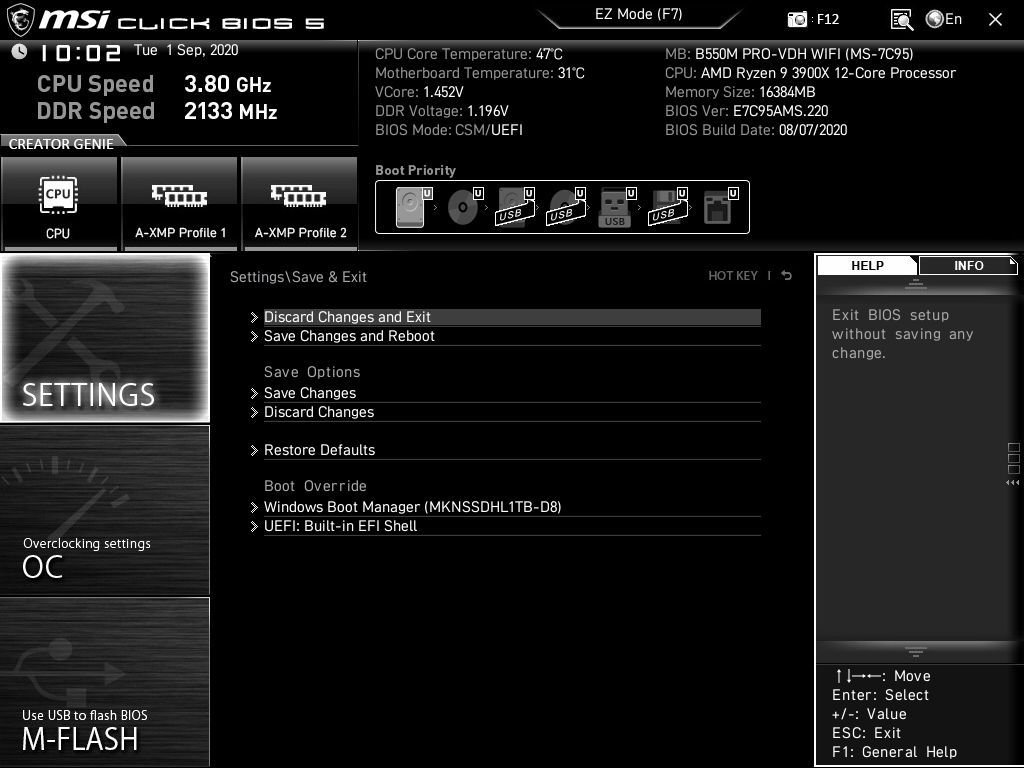1024x768 pixels.
Task: Open the SETTINGS section
Action: point(105,338)
